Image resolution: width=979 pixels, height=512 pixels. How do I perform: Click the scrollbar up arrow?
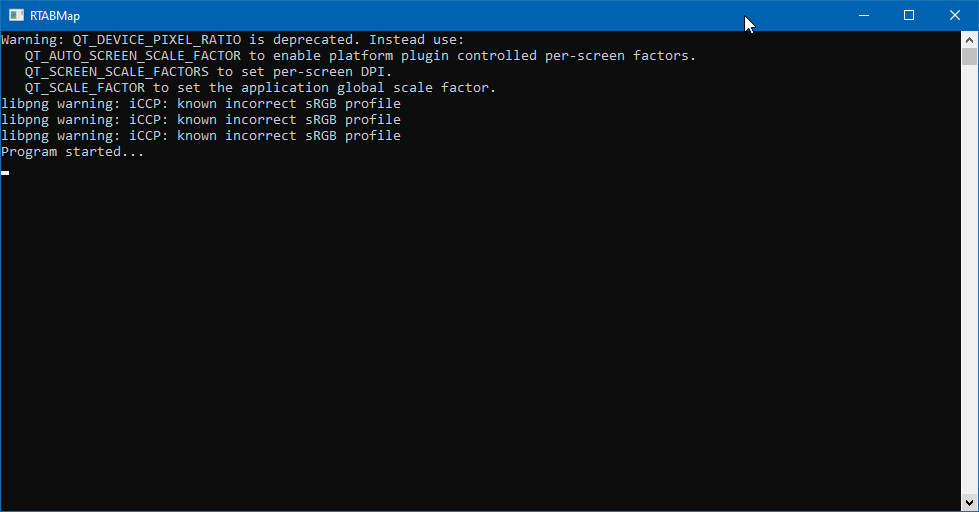point(969,39)
